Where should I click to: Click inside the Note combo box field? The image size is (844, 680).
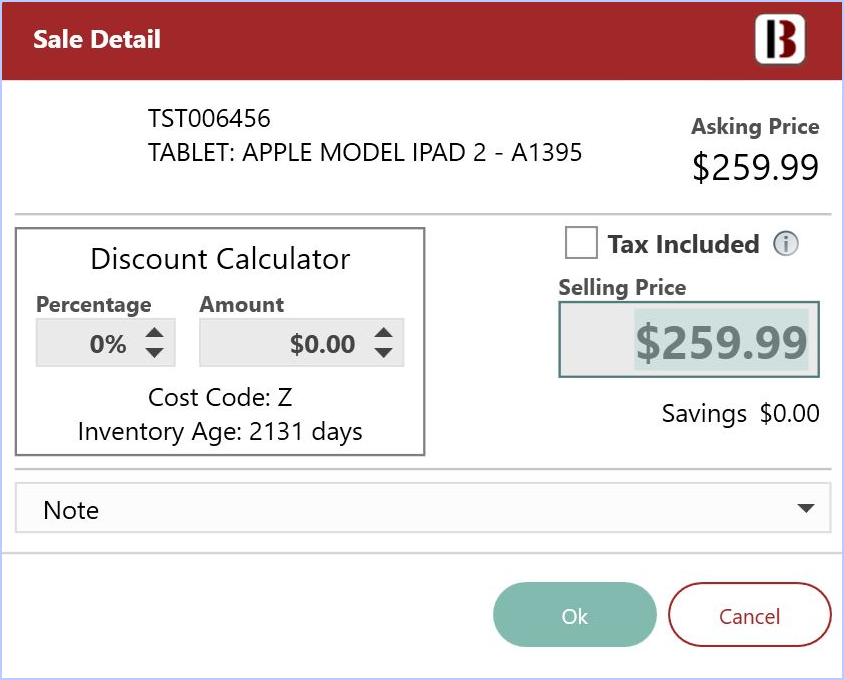coord(423,508)
